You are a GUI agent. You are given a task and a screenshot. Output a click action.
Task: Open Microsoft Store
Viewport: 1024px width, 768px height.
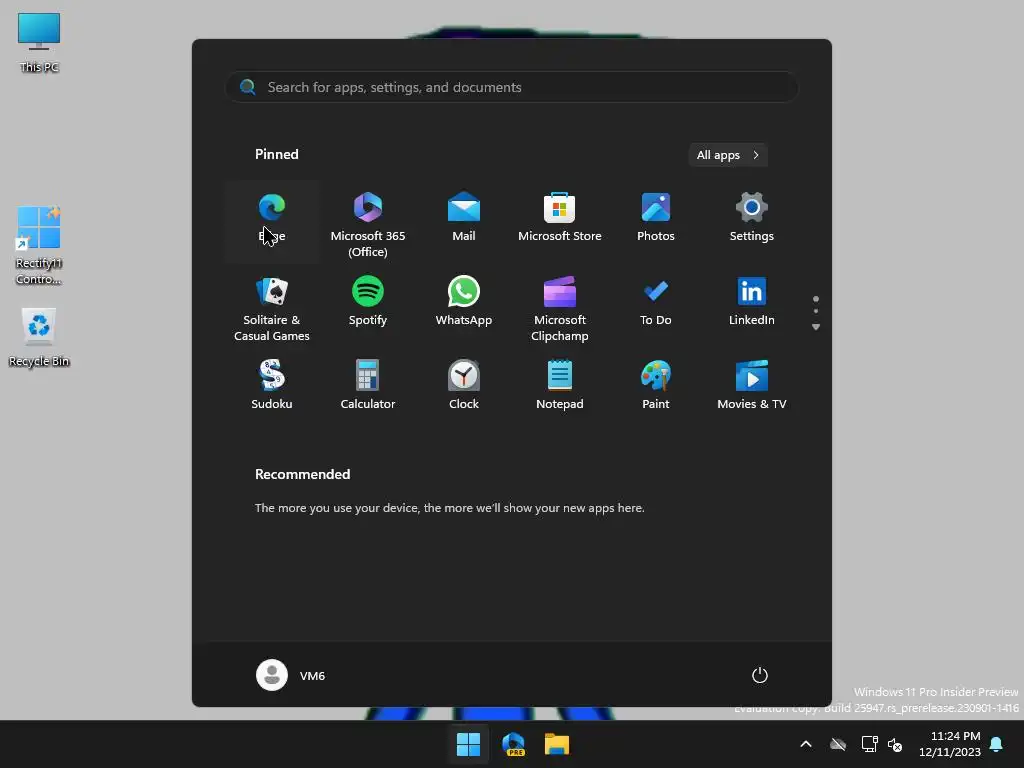pos(560,221)
